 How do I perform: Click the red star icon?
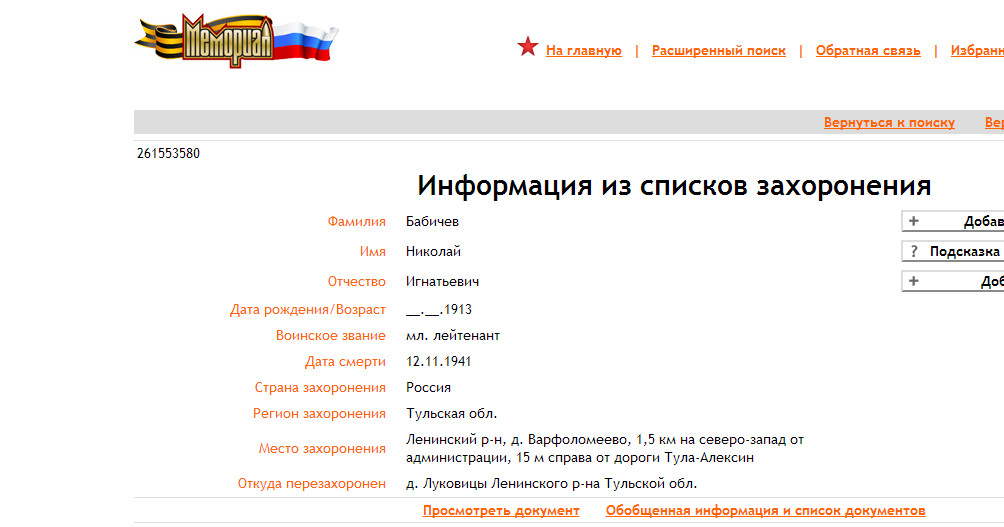coord(528,47)
